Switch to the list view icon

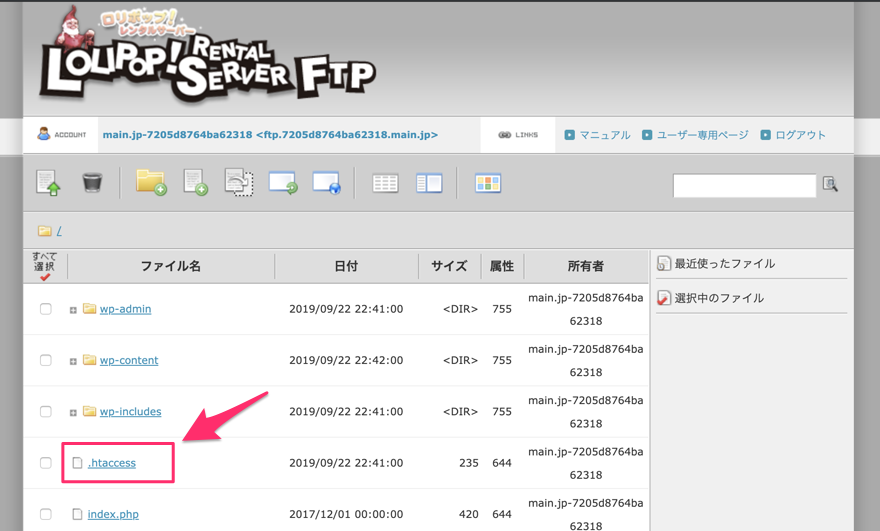(385, 184)
